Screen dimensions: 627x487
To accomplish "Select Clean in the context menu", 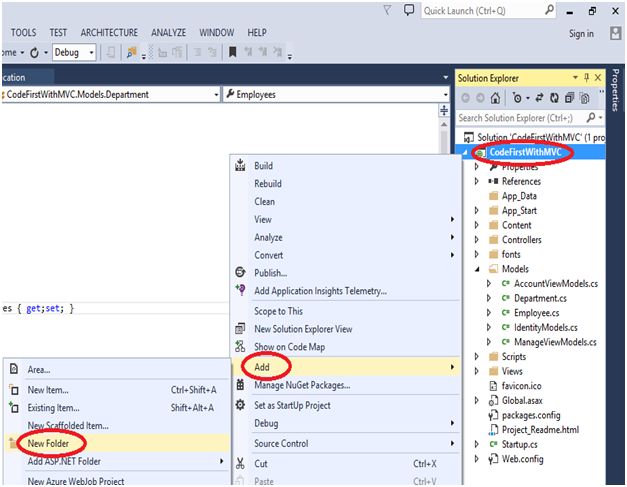I will point(346,202).
